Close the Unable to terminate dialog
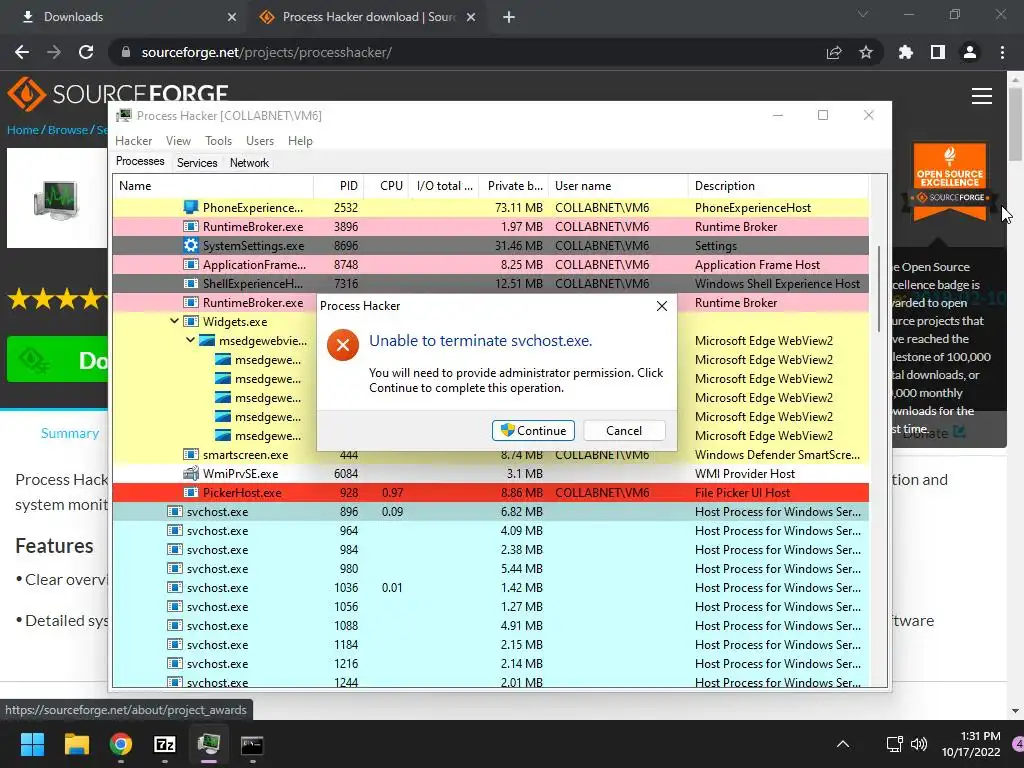The width and height of the screenshot is (1024, 768). pos(662,306)
